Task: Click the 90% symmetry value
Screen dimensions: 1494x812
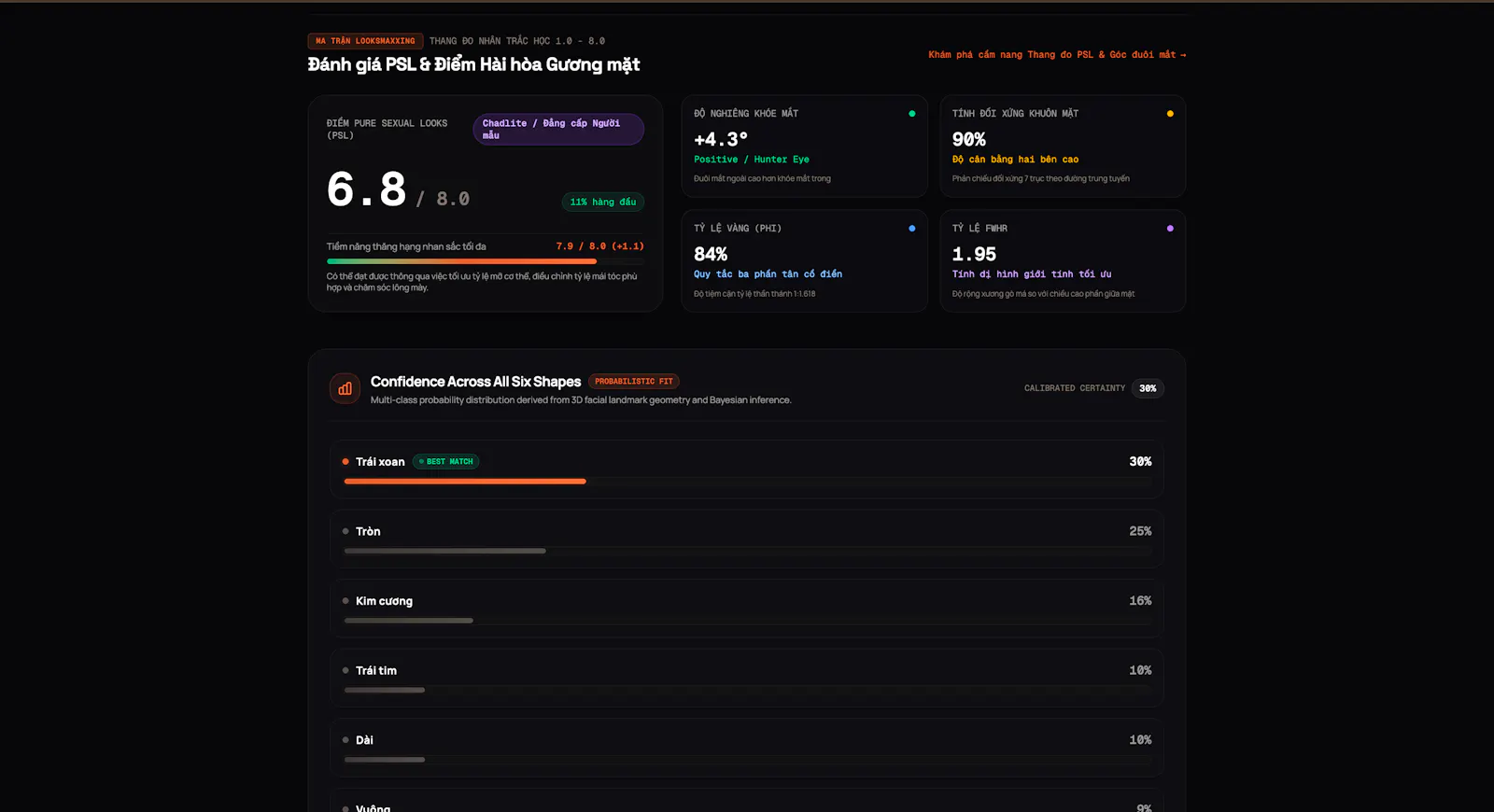Action: click(x=969, y=139)
